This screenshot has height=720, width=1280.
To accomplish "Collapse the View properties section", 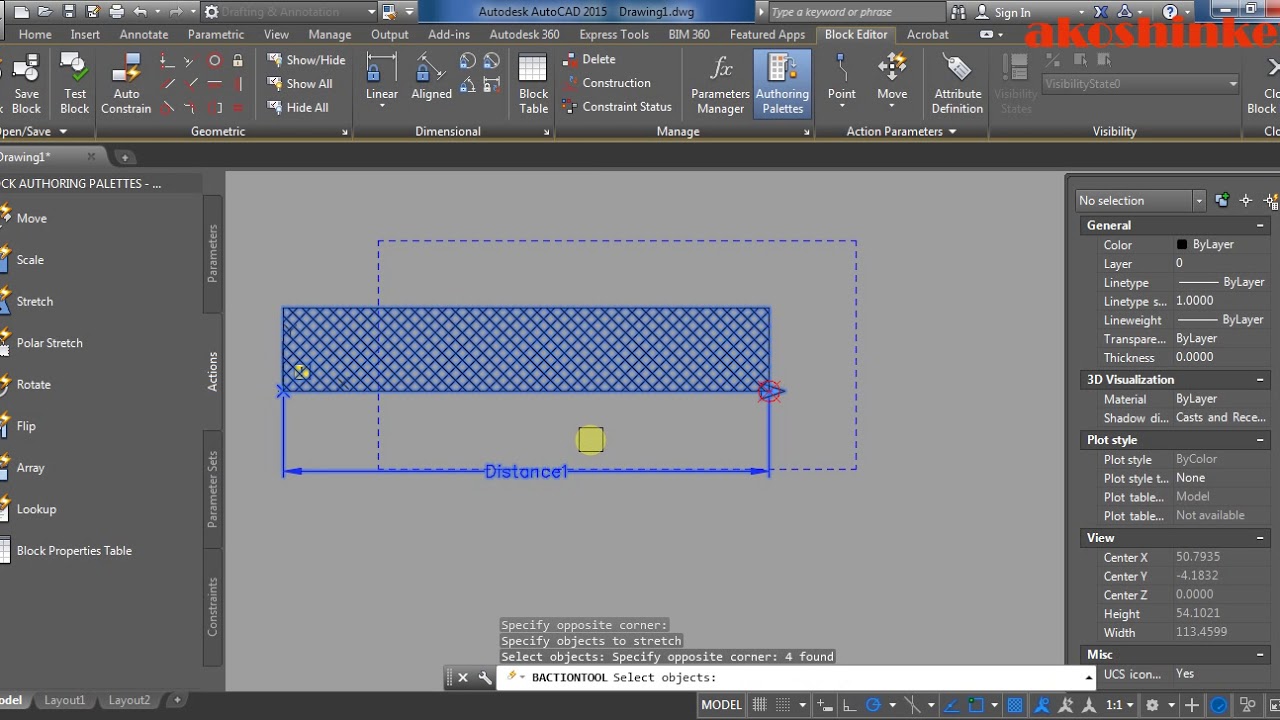I will pos(1260,538).
